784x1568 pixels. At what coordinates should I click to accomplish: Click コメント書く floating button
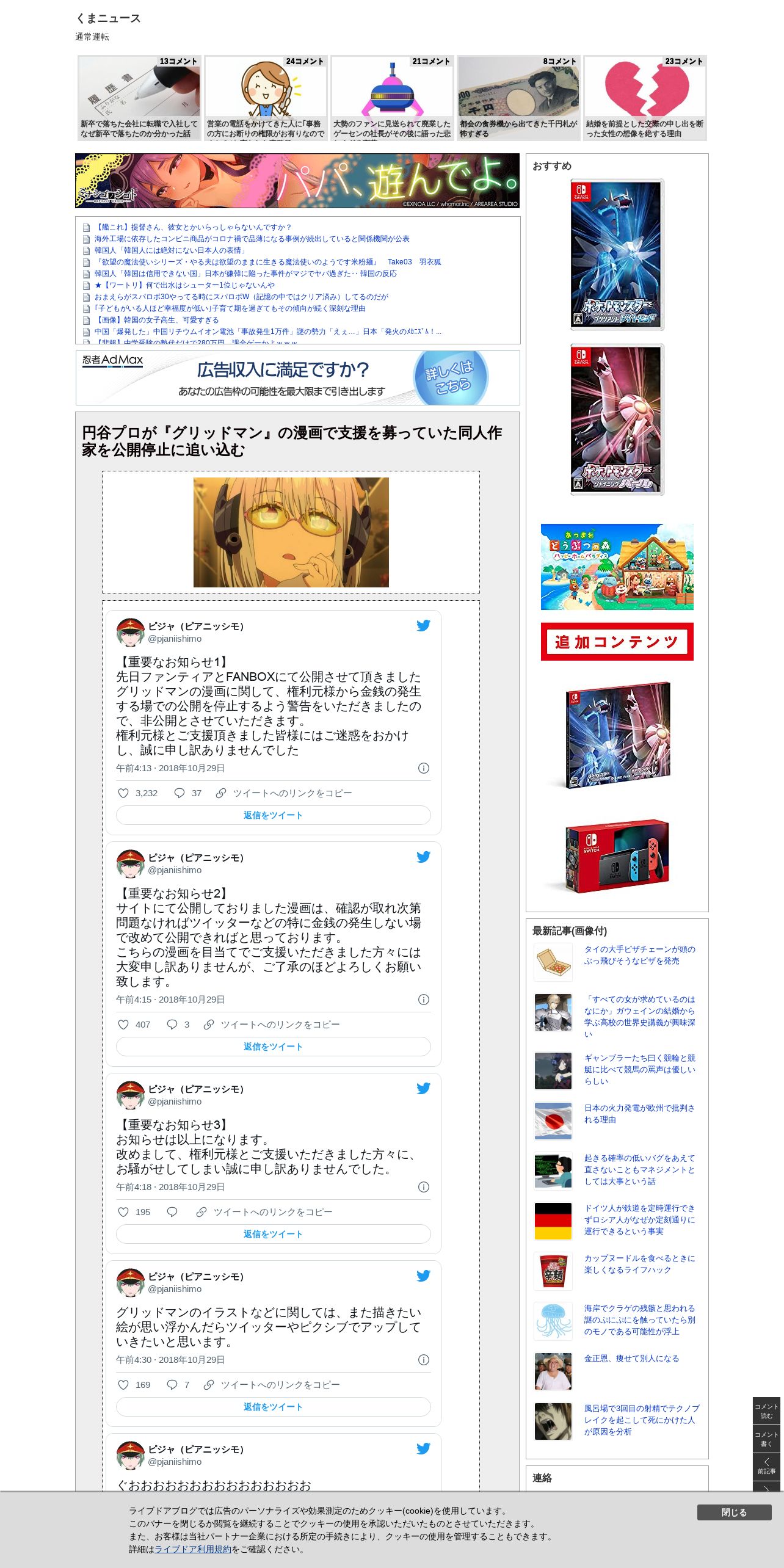766,1439
